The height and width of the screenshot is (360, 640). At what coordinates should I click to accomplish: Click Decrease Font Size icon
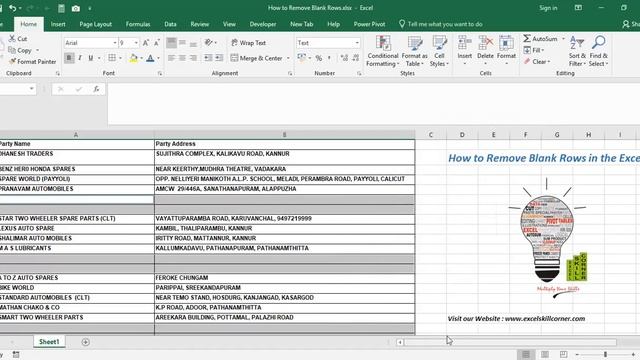pyautogui.click(x=157, y=42)
